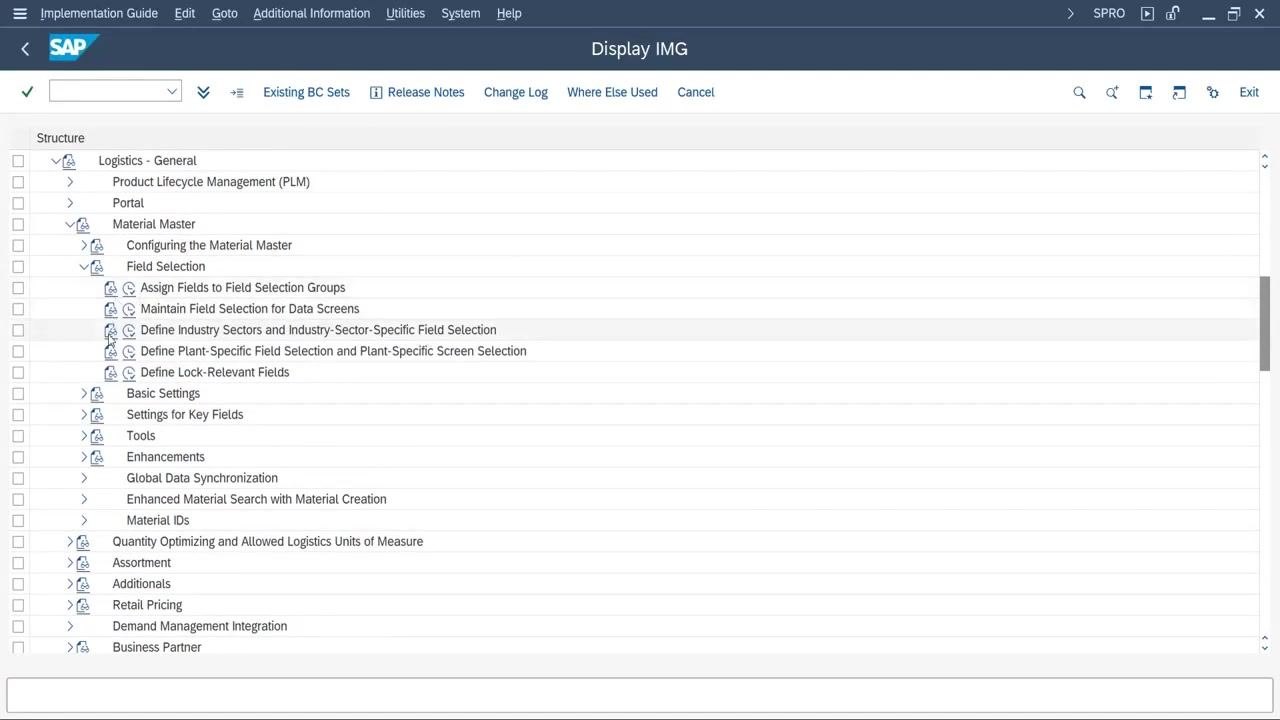Viewport: 1280px width, 720px height.
Task: Open documentation icon for Define Lock-Relevant Fields
Action: (111, 372)
